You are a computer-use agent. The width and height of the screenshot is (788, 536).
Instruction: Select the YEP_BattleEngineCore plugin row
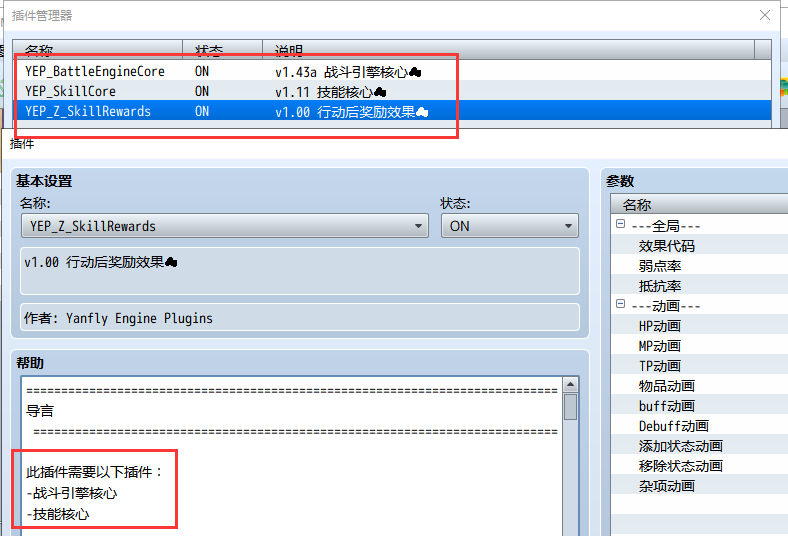(x=392, y=71)
